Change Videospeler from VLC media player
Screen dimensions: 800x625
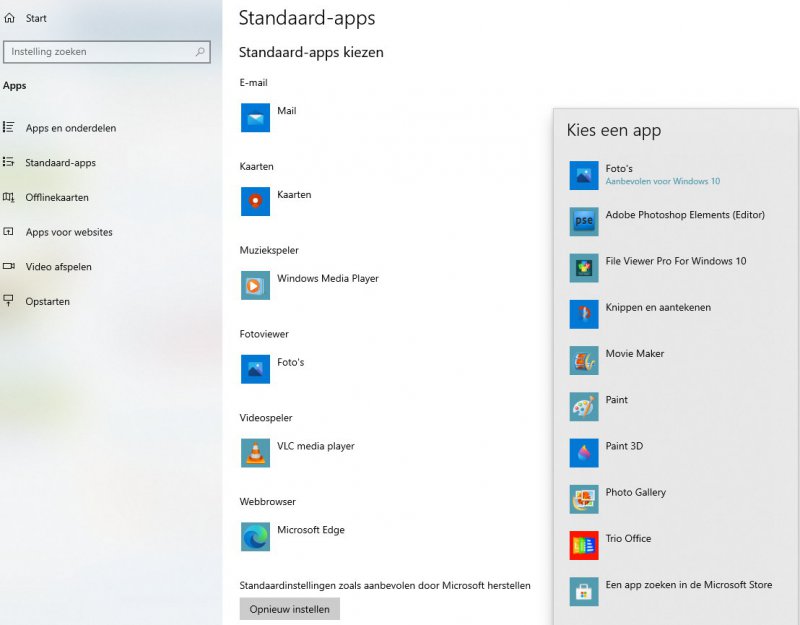click(315, 445)
